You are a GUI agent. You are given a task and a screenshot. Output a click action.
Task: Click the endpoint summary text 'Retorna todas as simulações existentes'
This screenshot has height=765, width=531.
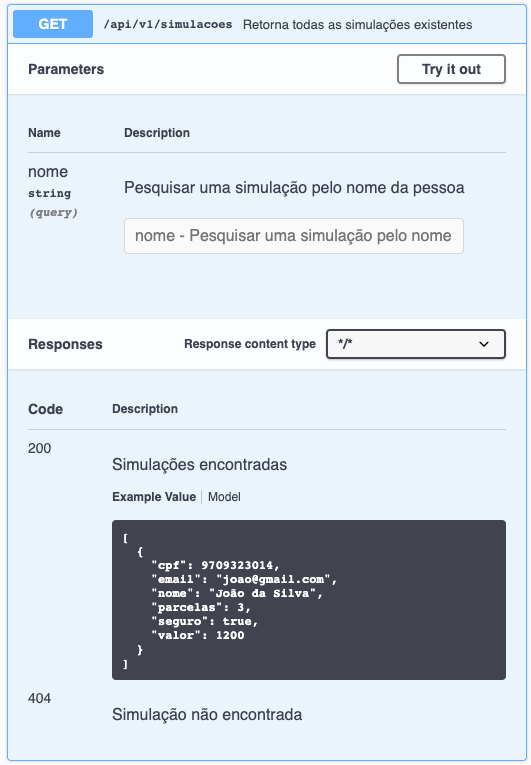[357, 24]
